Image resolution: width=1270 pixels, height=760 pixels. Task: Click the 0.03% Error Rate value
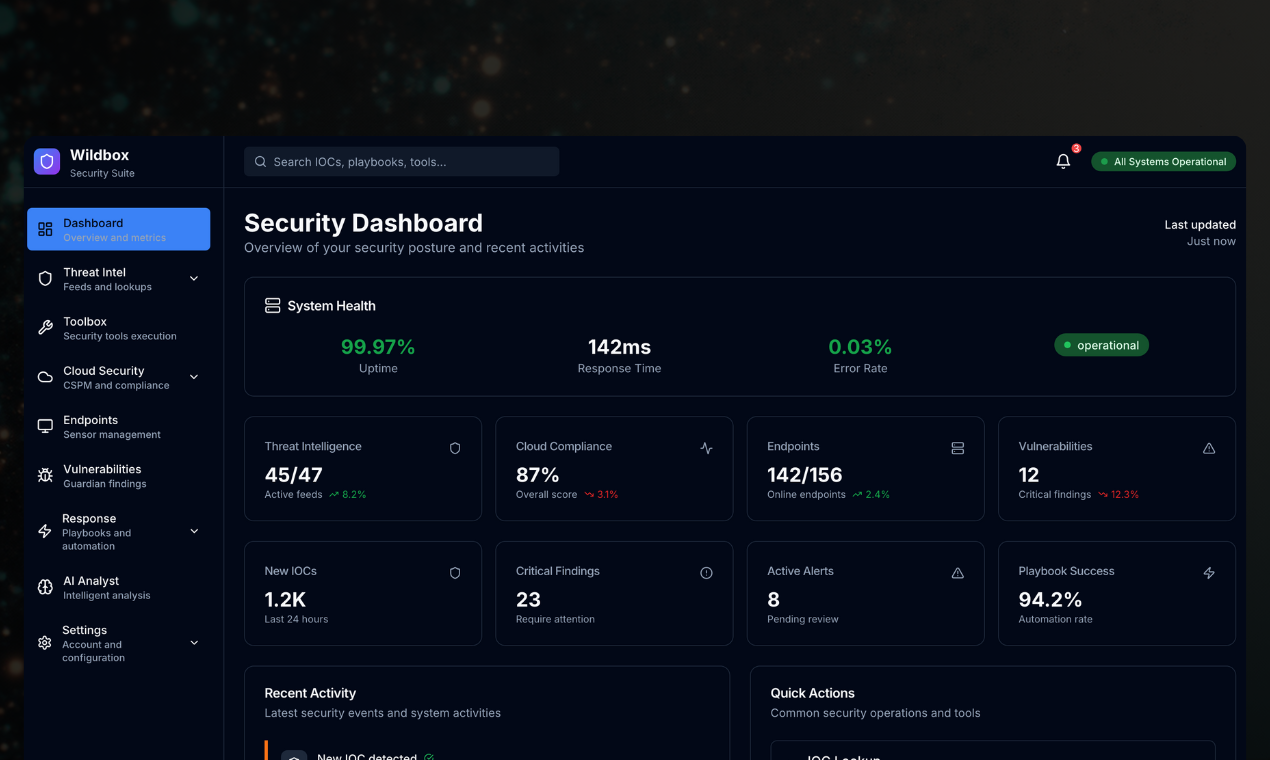click(860, 347)
